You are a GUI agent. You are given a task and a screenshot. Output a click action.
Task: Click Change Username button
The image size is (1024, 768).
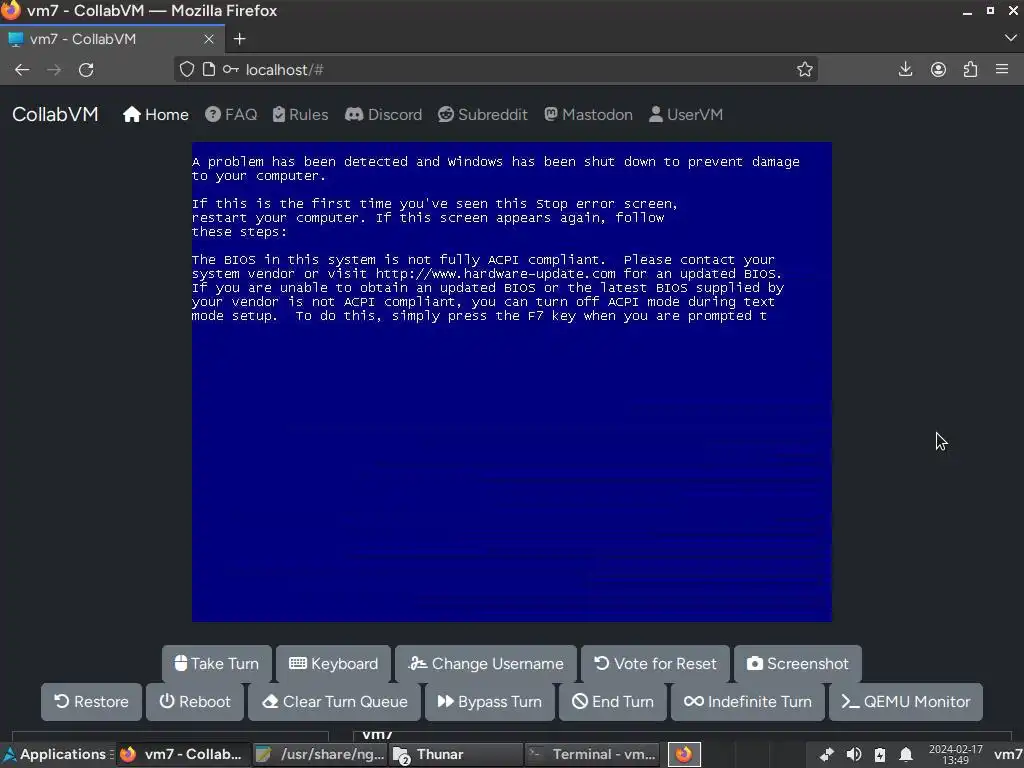click(x=486, y=664)
